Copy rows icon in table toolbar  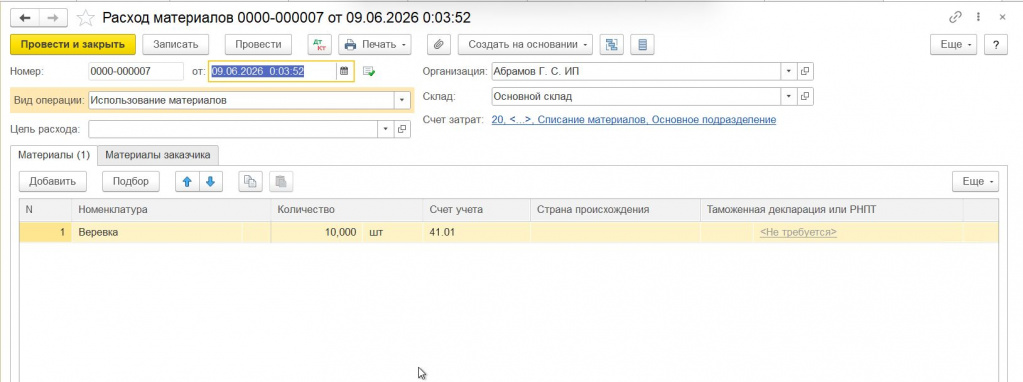point(250,182)
